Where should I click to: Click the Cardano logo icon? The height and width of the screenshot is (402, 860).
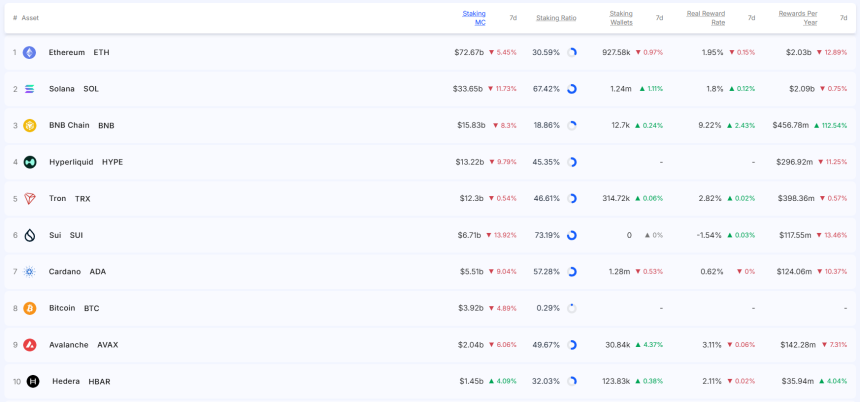coord(29,272)
